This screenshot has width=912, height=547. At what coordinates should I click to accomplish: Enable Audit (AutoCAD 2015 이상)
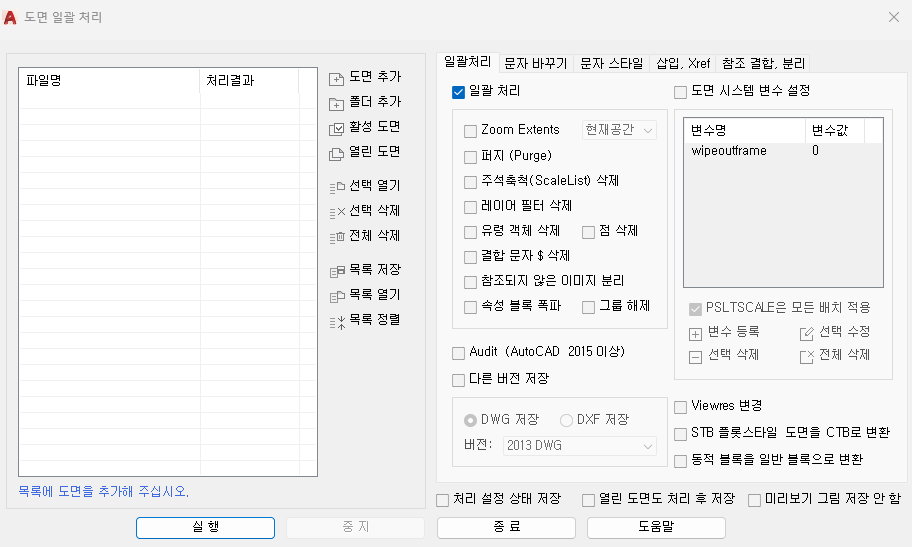pyautogui.click(x=458, y=353)
